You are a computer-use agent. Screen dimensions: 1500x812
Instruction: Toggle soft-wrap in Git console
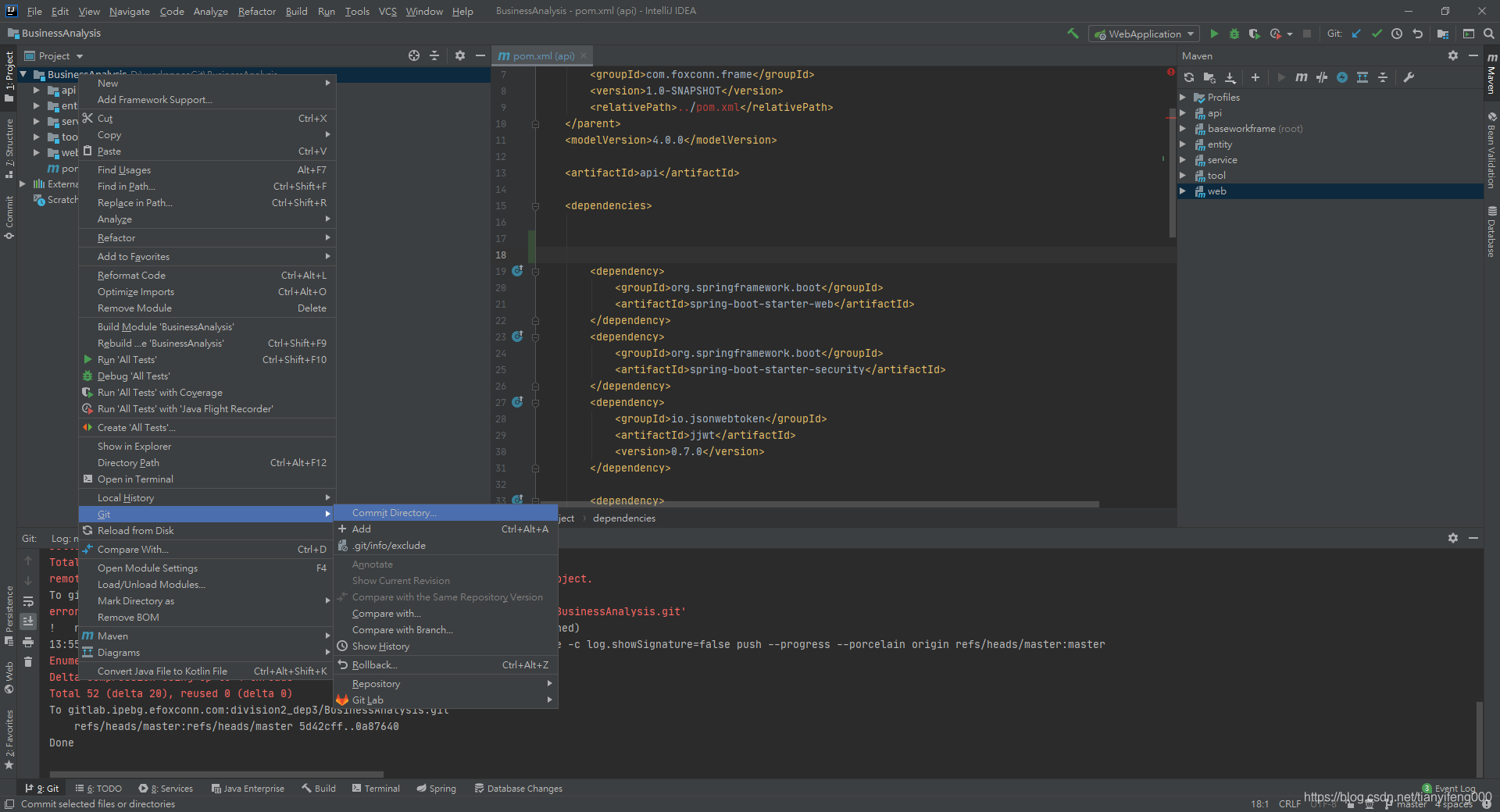(x=28, y=601)
